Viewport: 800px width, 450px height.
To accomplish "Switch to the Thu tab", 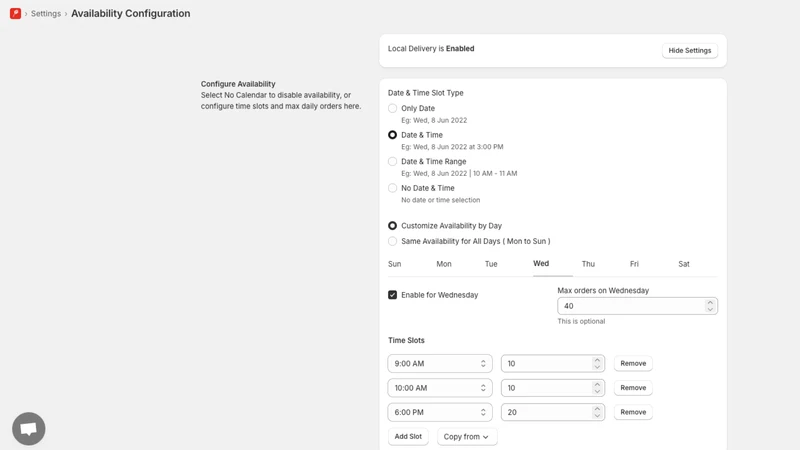I will click(x=588, y=264).
